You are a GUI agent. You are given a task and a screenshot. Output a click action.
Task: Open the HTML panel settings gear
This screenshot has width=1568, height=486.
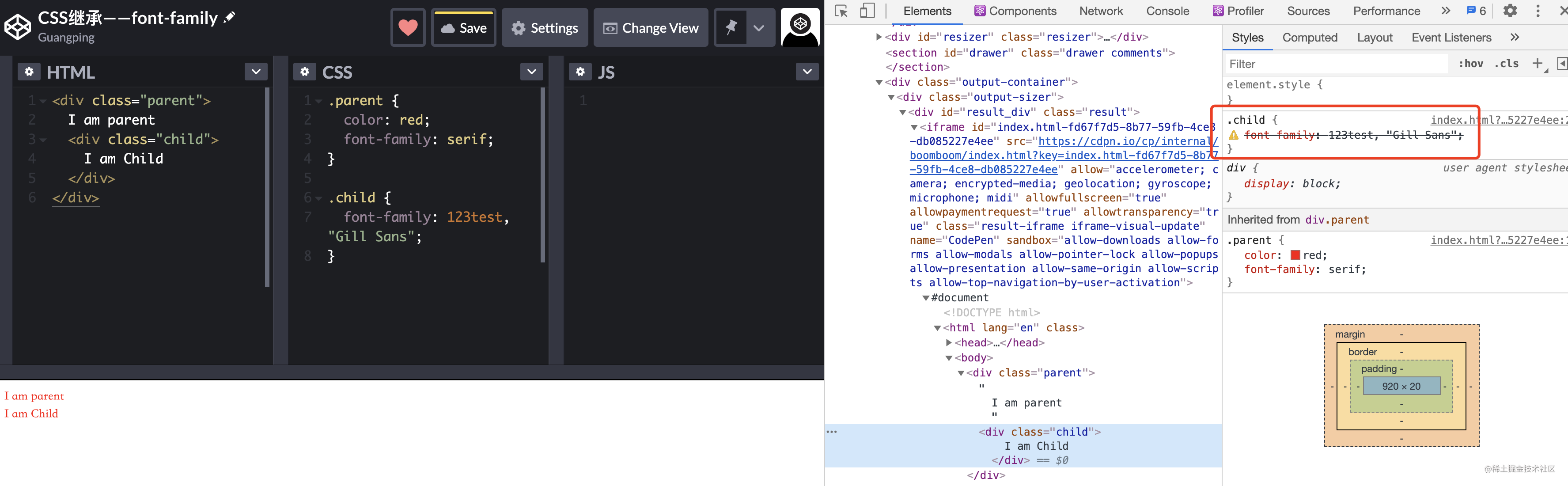[29, 71]
